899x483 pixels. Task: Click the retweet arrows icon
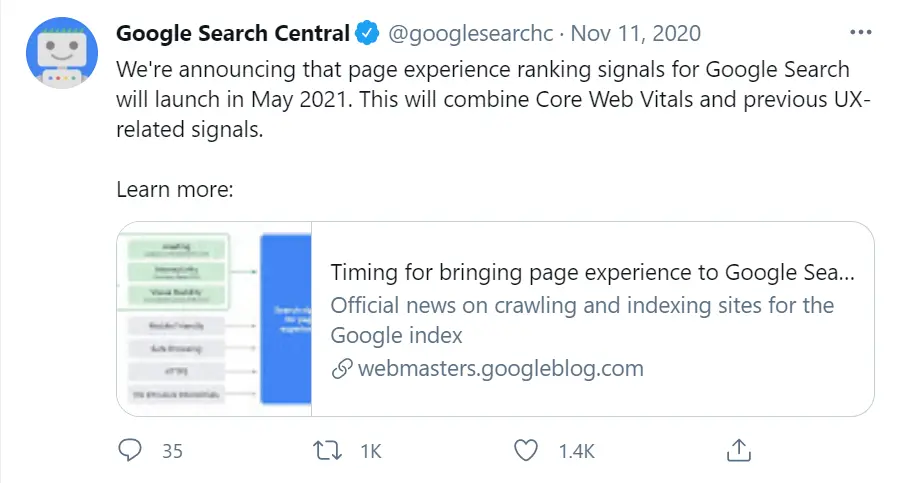click(327, 450)
